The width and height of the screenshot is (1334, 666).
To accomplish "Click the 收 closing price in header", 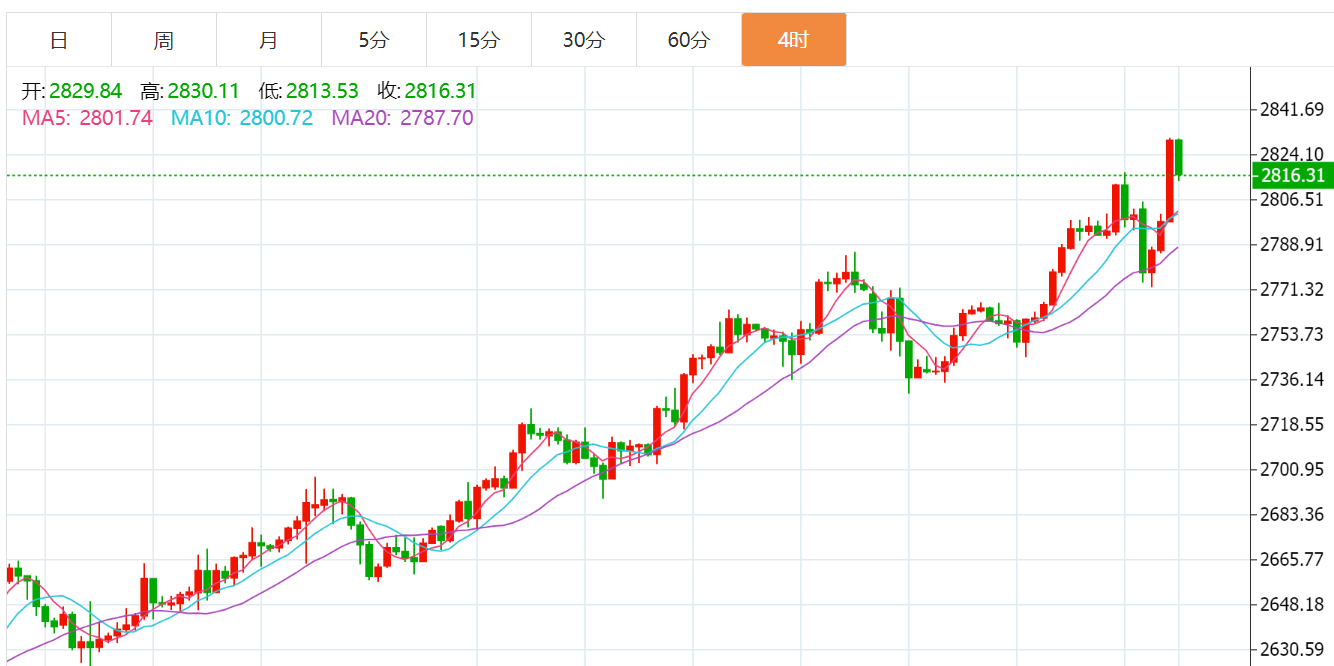I will pyautogui.click(x=440, y=92).
